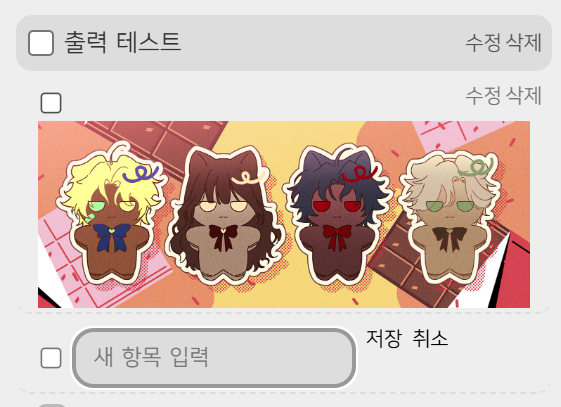Click 삭제 for the image item

(523, 95)
